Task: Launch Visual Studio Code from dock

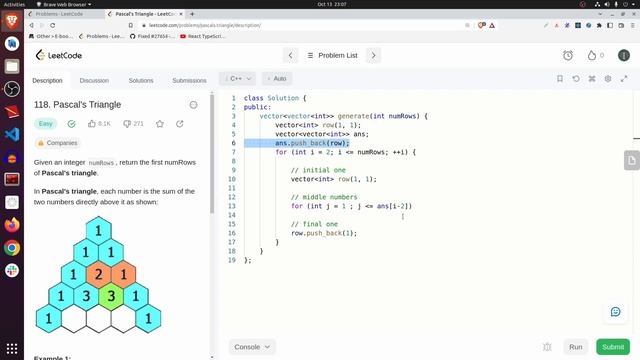Action: [12, 134]
